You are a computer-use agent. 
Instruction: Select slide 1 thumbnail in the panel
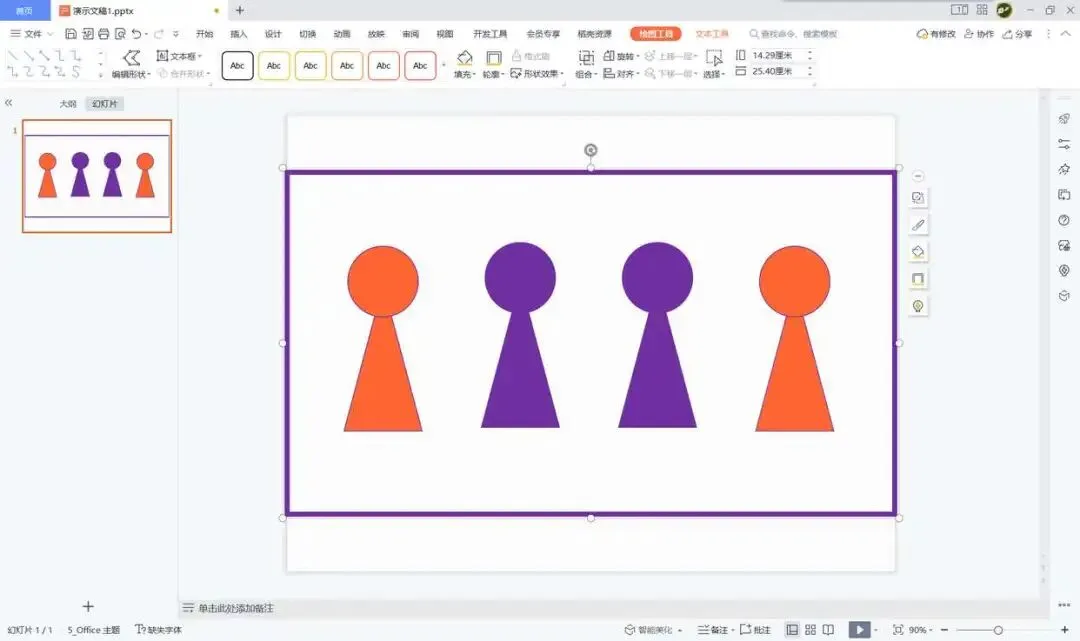coord(97,176)
